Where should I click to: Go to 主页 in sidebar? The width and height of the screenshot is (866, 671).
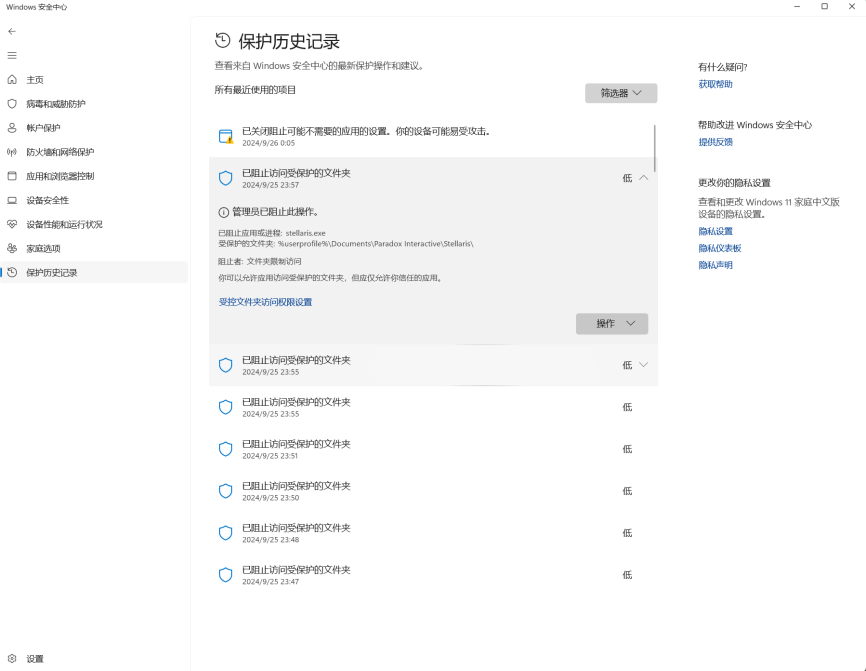pyautogui.click(x=94, y=80)
